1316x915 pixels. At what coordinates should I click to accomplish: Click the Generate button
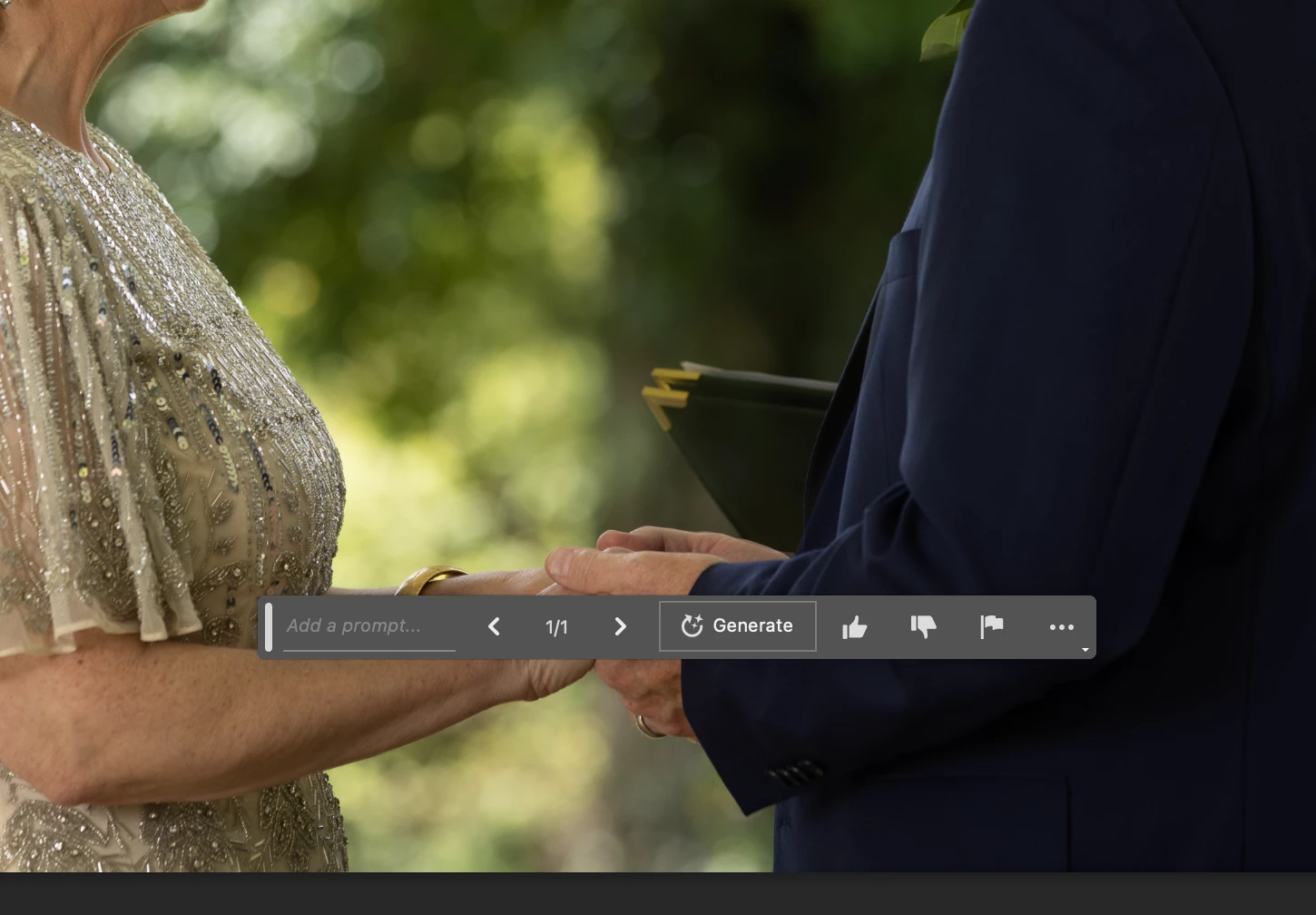[x=738, y=626]
